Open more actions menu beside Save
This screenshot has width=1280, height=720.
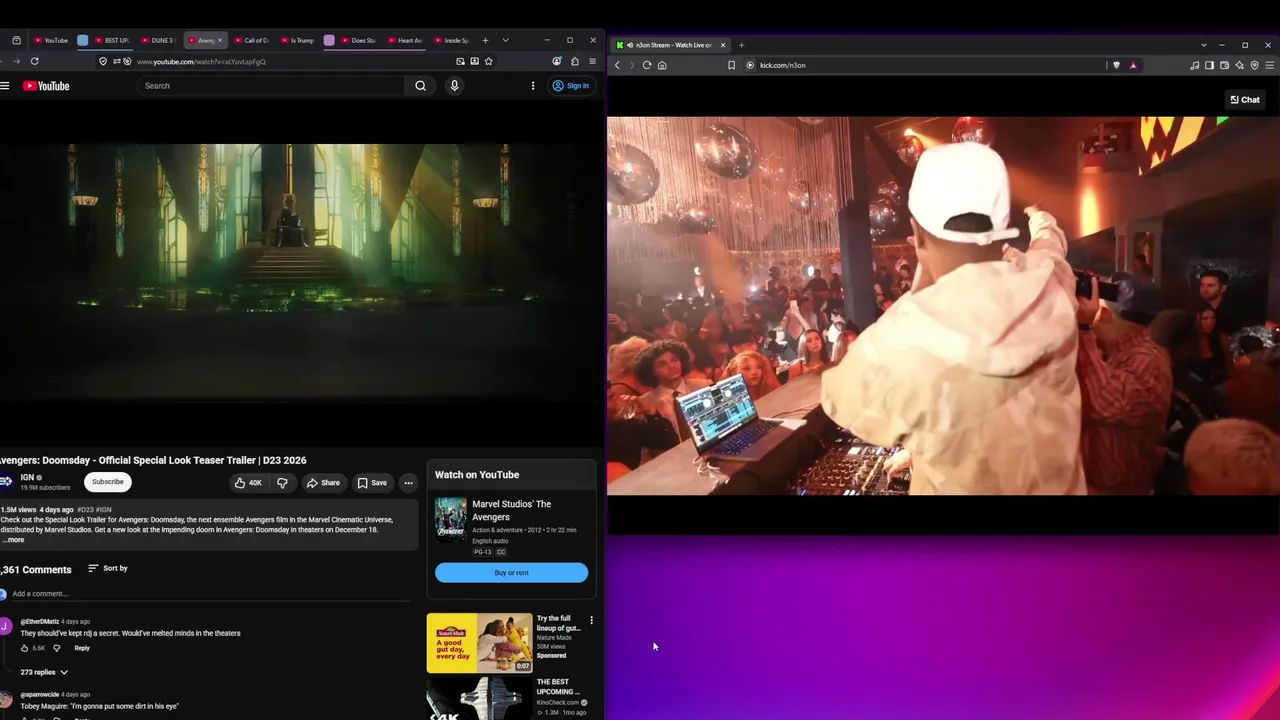point(408,483)
